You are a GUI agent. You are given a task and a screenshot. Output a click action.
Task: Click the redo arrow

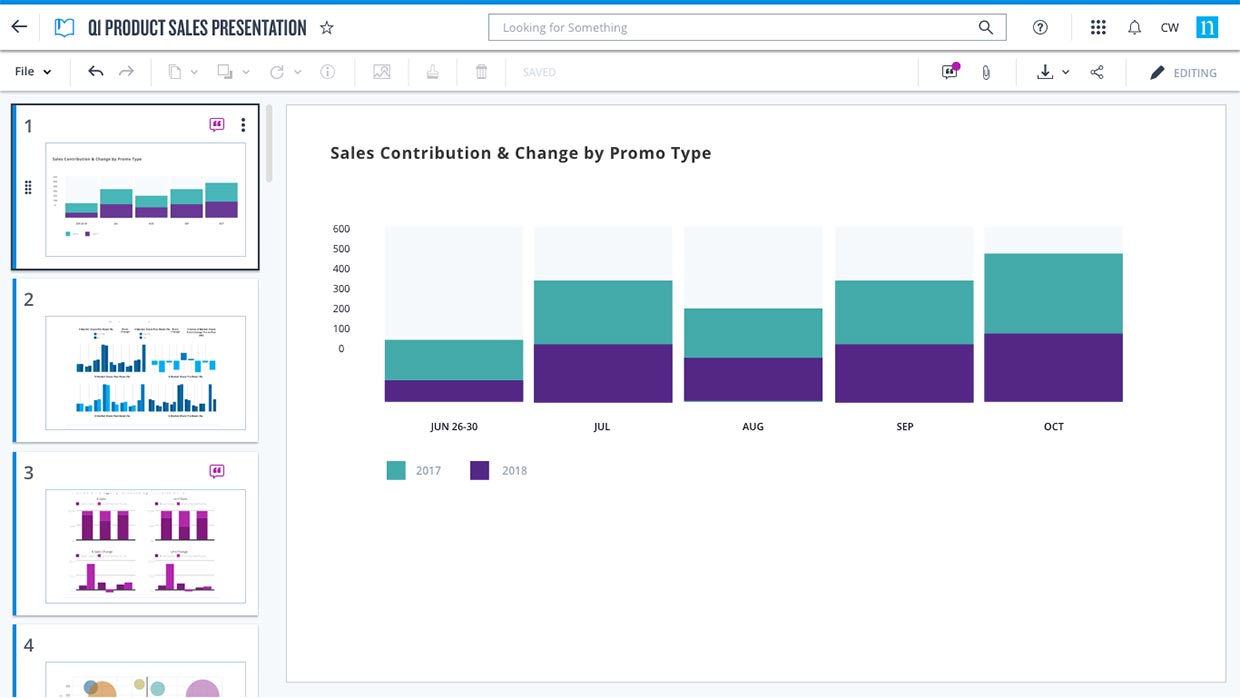pyautogui.click(x=126, y=71)
